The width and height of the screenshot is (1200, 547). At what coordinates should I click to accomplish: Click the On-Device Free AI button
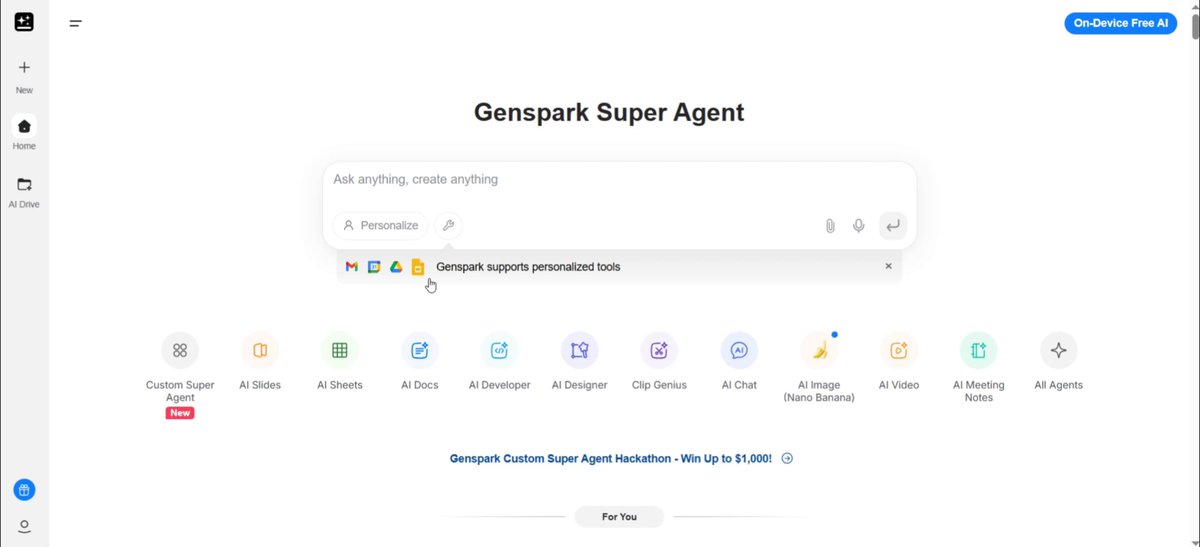pyautogui.click(x=1120, y=23)
